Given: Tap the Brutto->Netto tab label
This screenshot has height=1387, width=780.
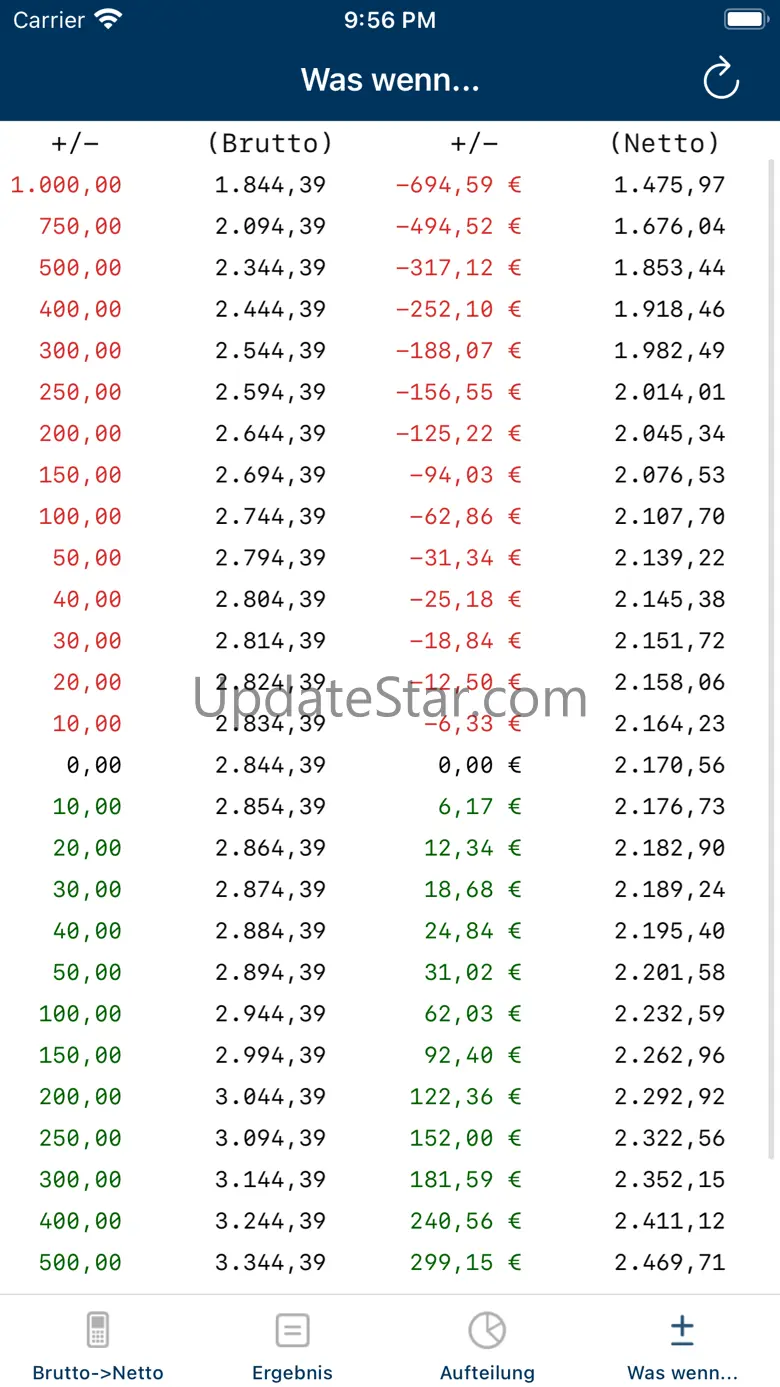Looking at the screenshot, I should click(98, 1373).
